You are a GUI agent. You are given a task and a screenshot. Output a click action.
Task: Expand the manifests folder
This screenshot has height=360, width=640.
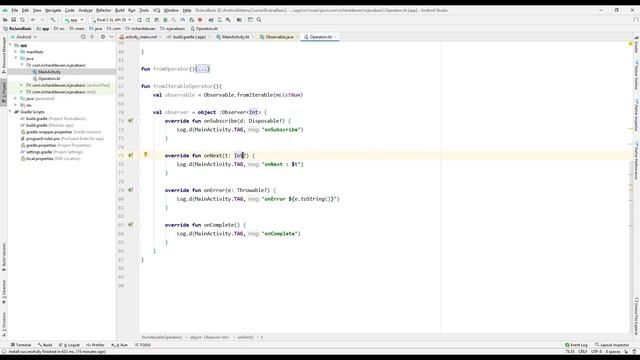click(16, 52)
